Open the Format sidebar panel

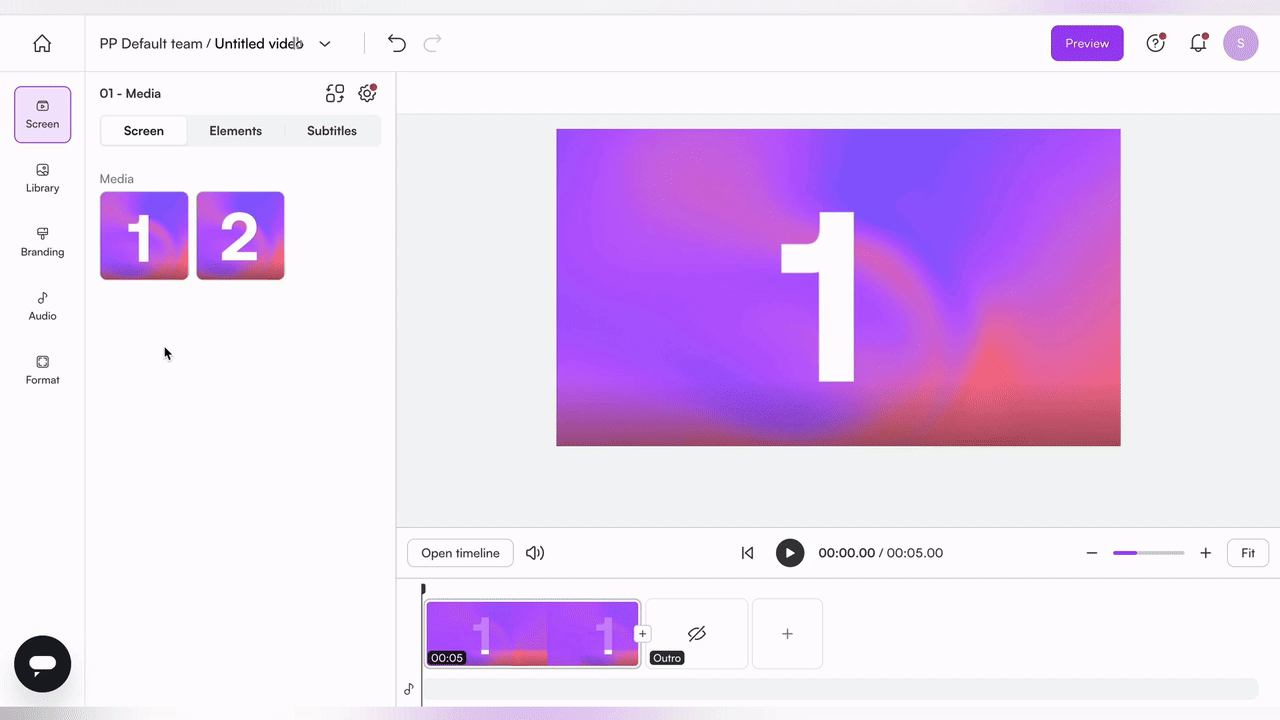tap(42, 370)
